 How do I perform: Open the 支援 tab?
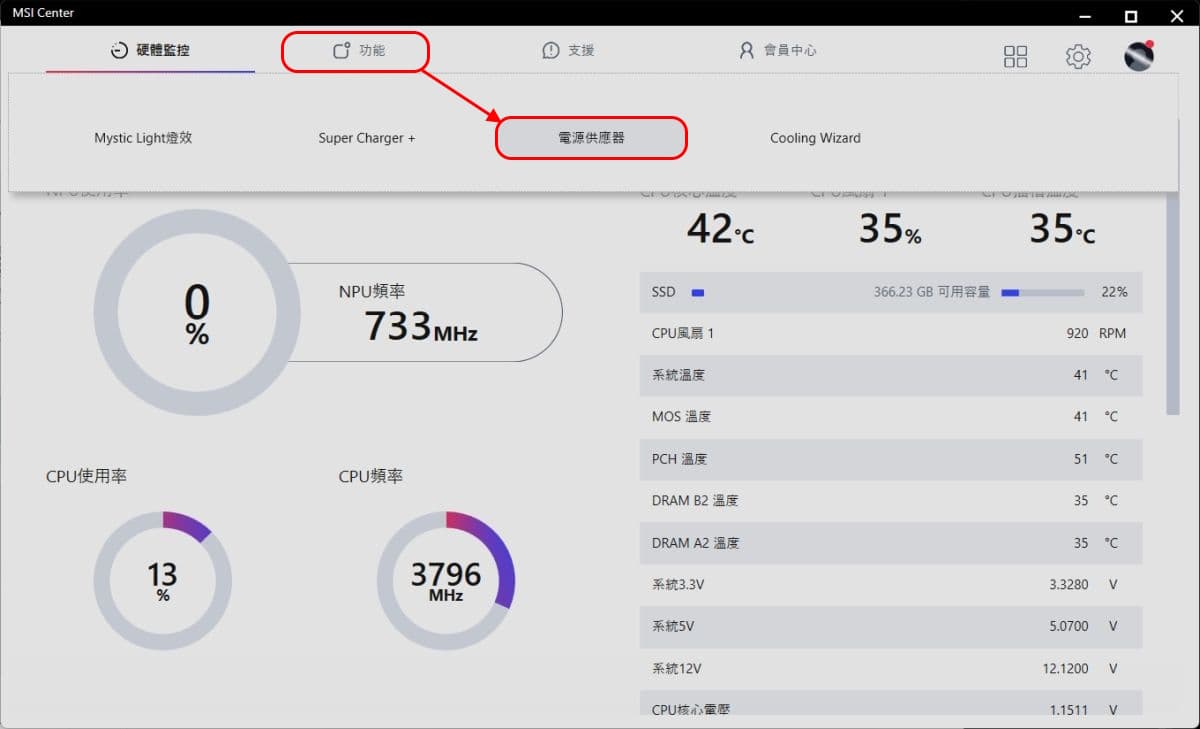point(568,50)
